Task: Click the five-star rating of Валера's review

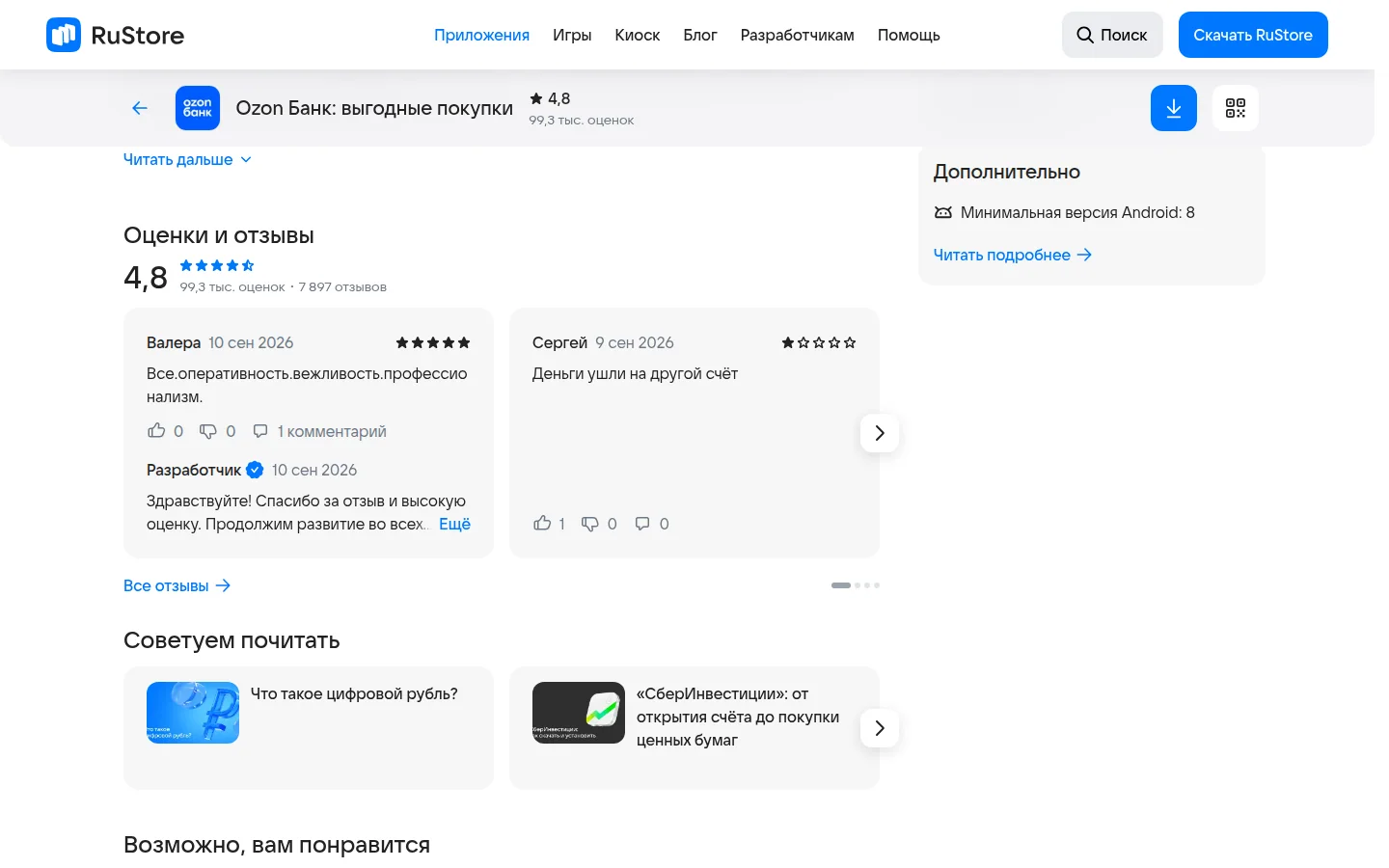Action: click(433, 342)
